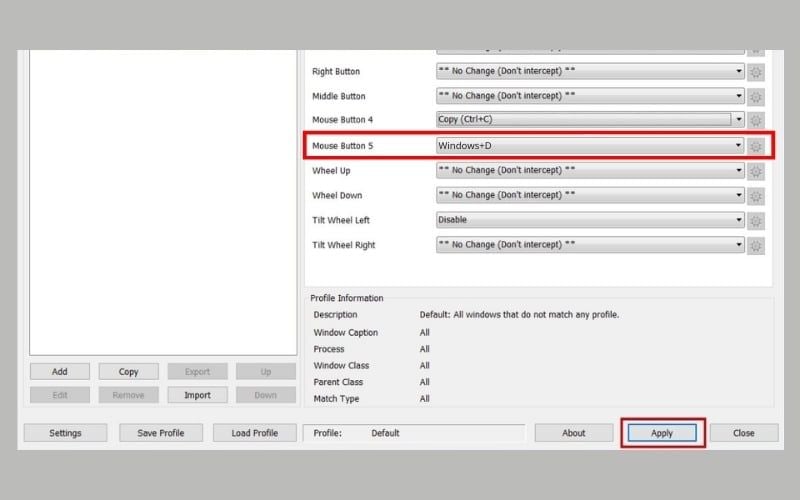800x500 pixels.
Task: Click the Match Type label
Action: 336,398
